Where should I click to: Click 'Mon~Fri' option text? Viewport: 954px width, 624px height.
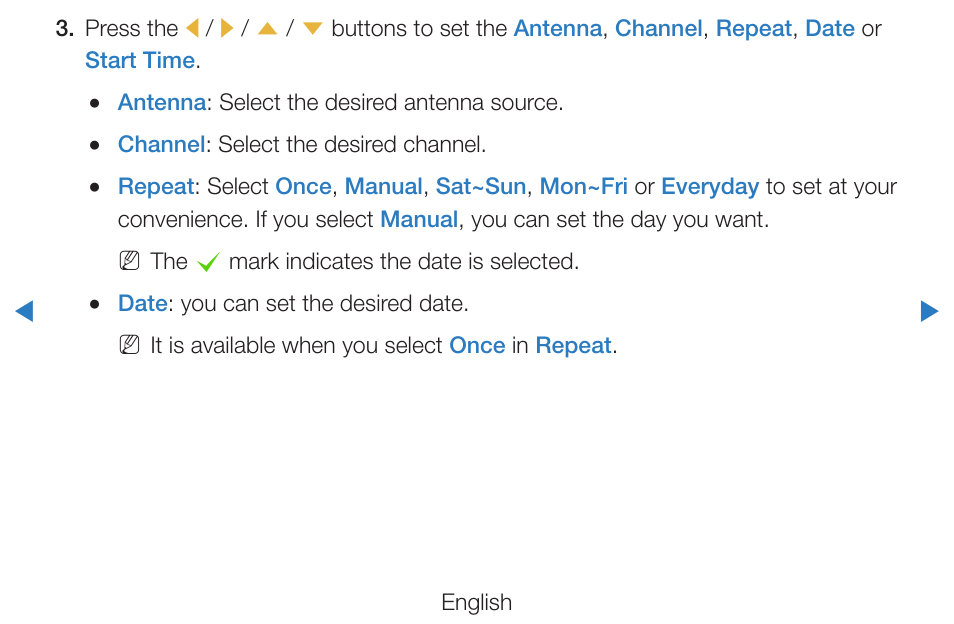583,186
